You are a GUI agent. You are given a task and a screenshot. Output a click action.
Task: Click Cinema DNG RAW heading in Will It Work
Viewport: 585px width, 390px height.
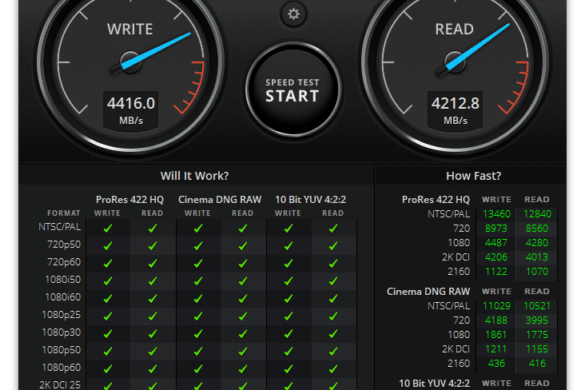point(220,200)
